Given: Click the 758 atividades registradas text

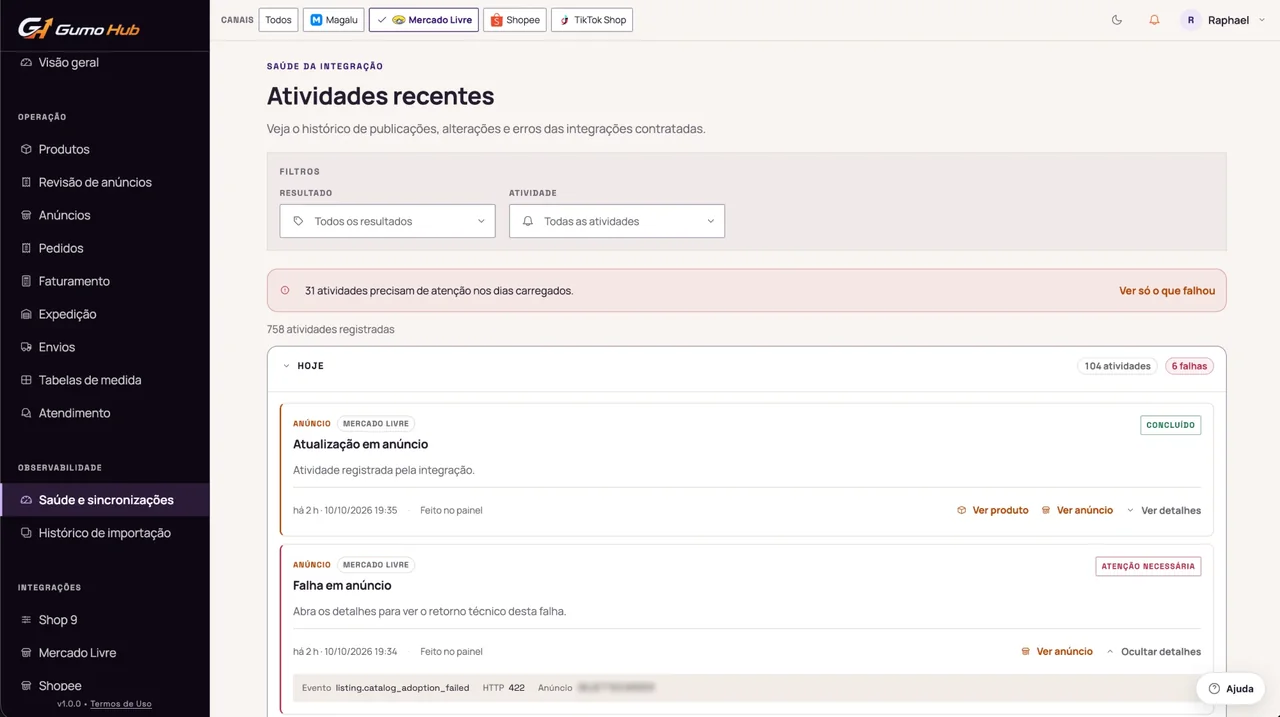Looking at the screenshot, I should click(x=331, y=329).
